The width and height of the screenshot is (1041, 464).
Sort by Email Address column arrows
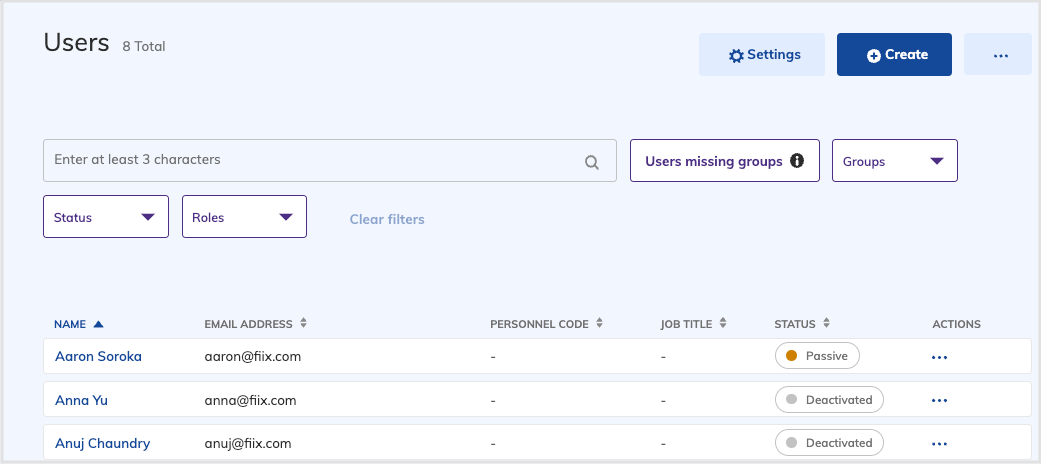point(304,324)
